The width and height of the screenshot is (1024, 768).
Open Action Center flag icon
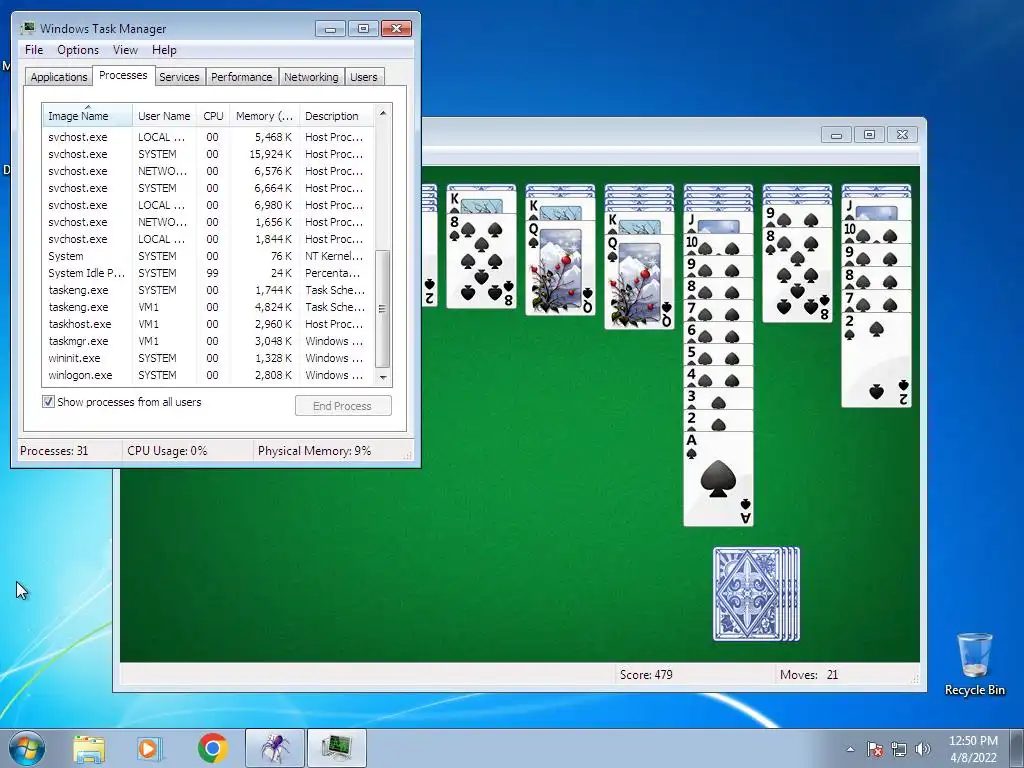click(875, 749)
